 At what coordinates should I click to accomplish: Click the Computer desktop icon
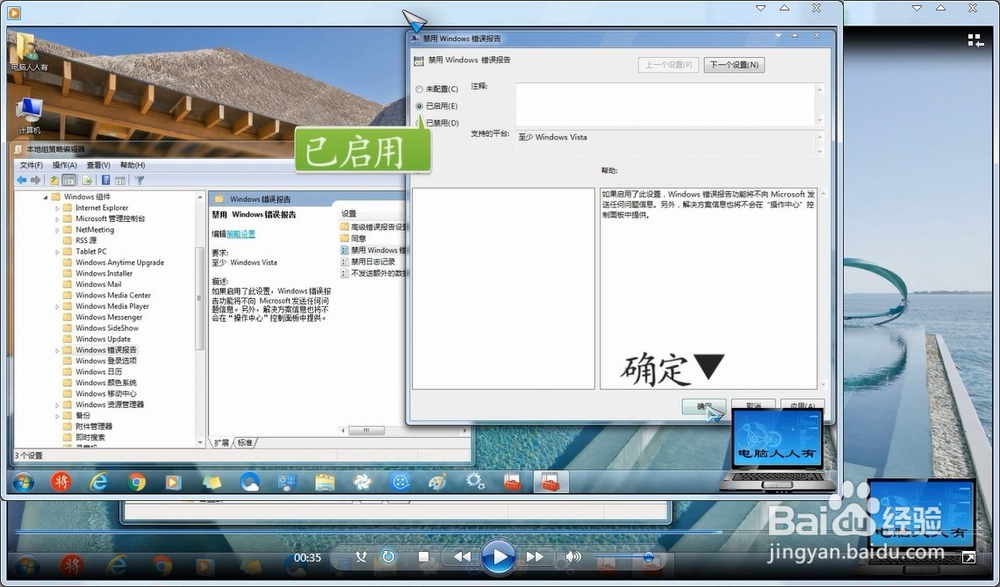29,115
